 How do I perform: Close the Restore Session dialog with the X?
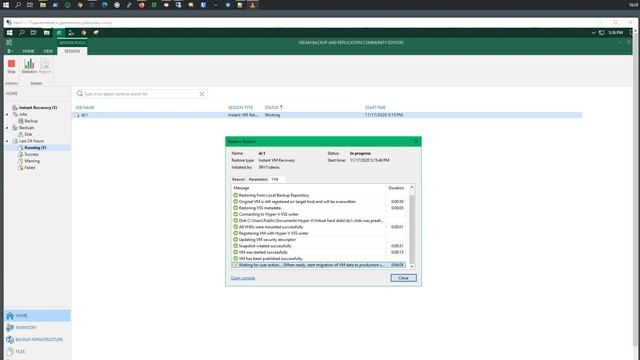416,141
